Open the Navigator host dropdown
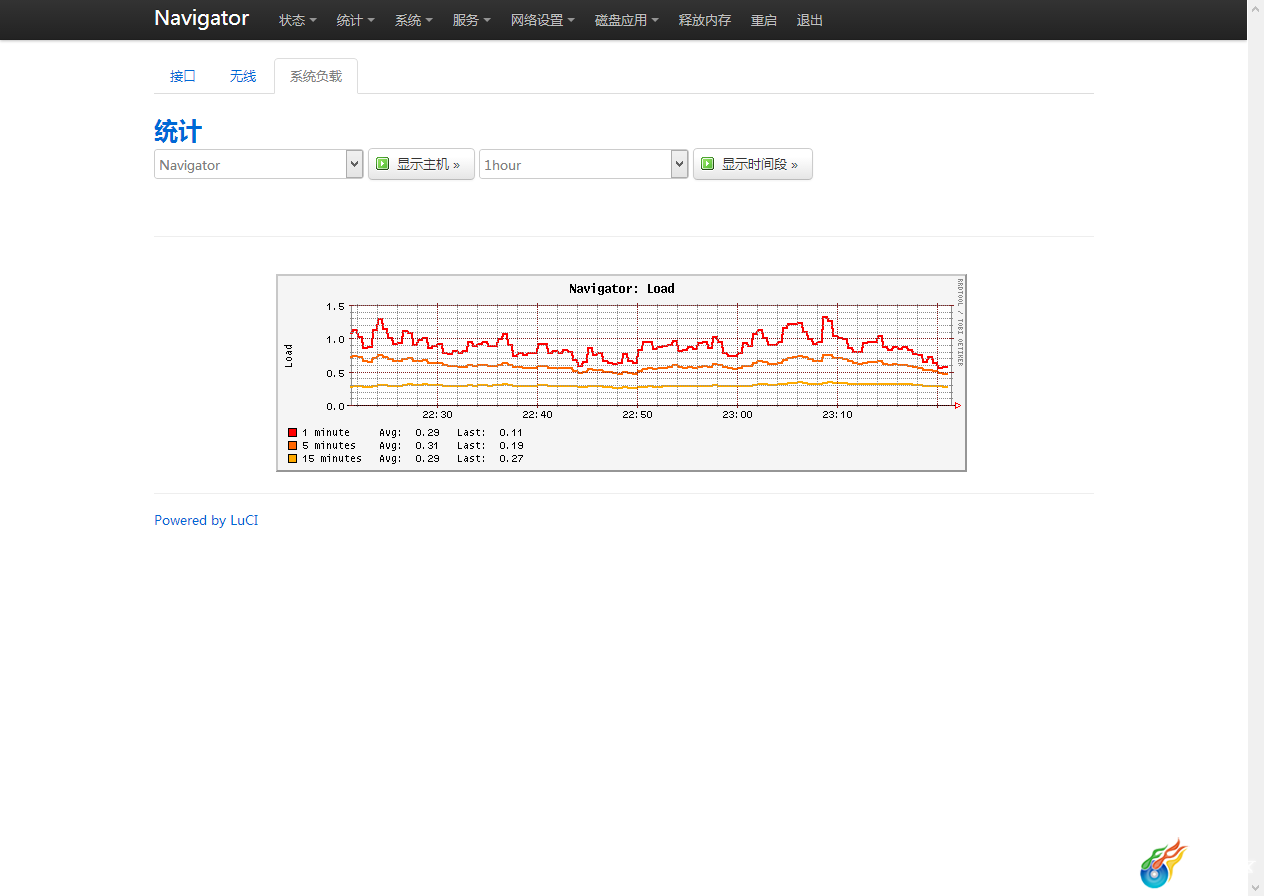Image resolution: width=1264 pixels, height=896 pixels. pos(259,165)
